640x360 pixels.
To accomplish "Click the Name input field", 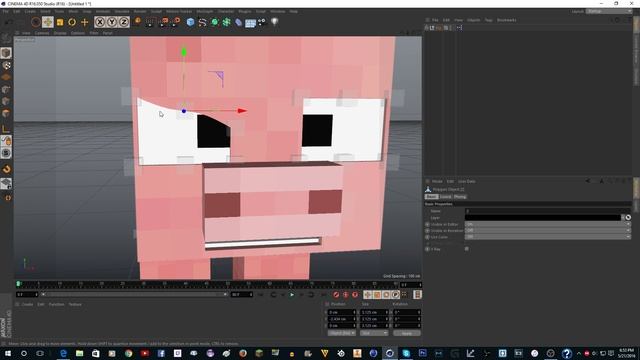I will click(x=547, y=211).
